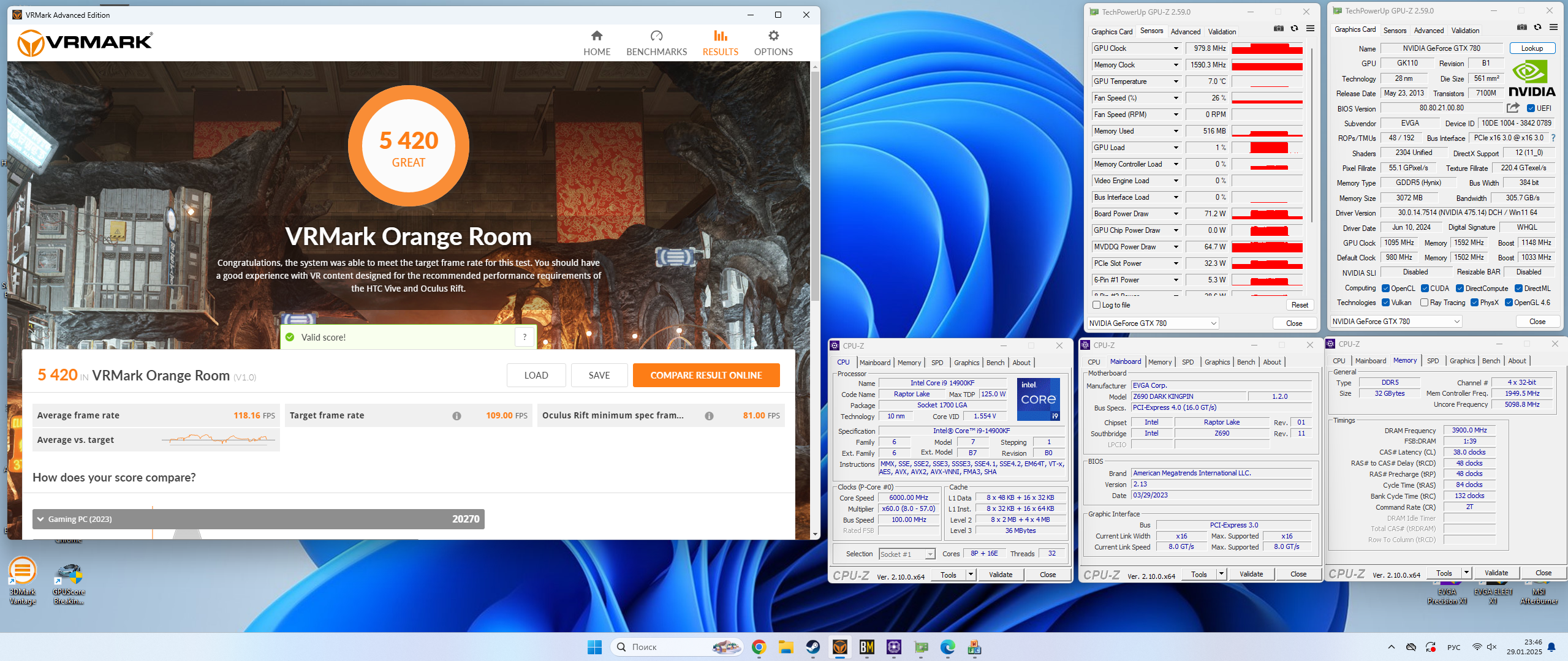Viewport: 1568px width, 661px height.
Task: Open the Memory Used sensor dropdown
Action: pyautogui.click(x=1176, y=131)
